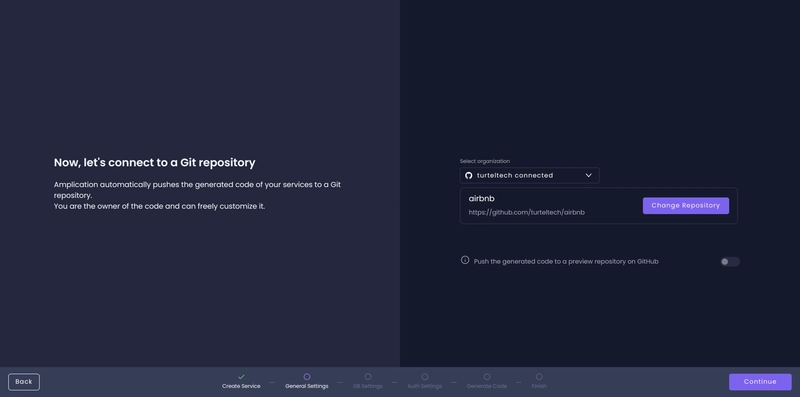Click the Generate Code step circle
Screen dimensions: 800x397
(487, 377)
